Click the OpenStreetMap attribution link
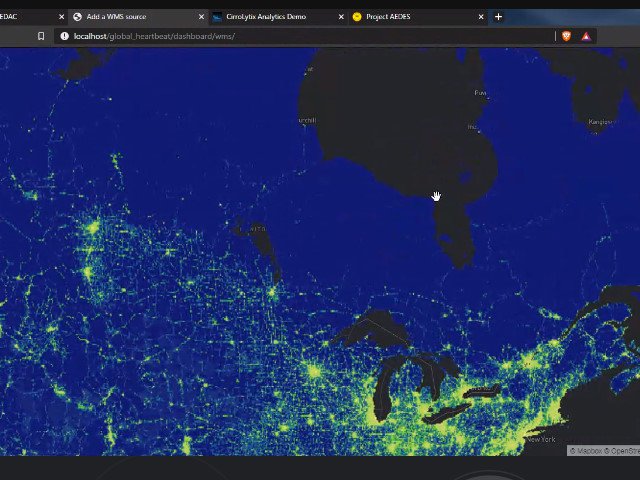 coord(622,451)
